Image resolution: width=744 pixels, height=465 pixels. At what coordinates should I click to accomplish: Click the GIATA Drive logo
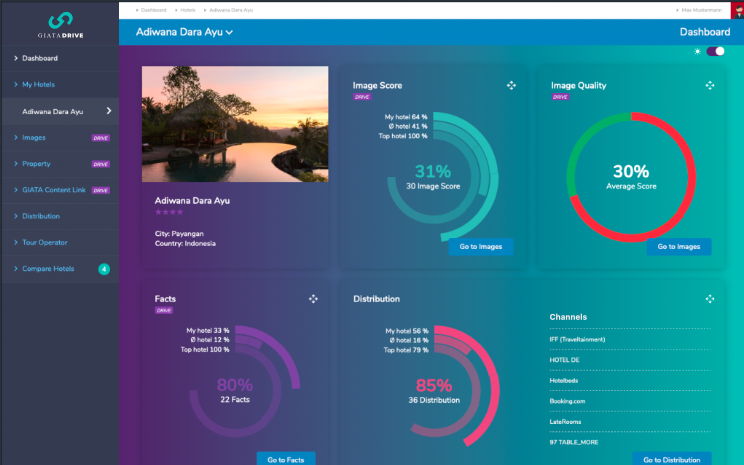[x=59, y=24]
